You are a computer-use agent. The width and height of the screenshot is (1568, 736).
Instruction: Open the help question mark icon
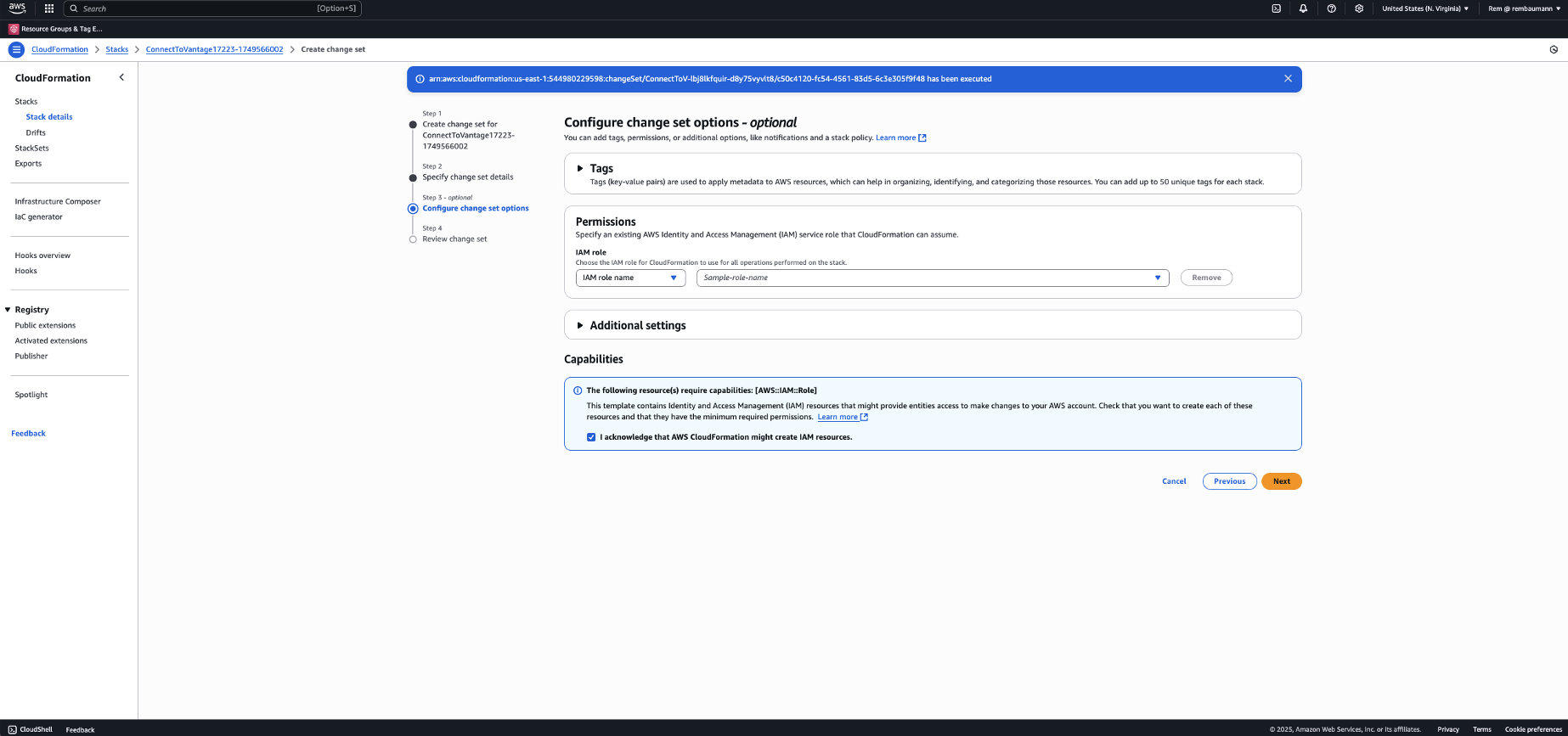(x=1331, y=8)
